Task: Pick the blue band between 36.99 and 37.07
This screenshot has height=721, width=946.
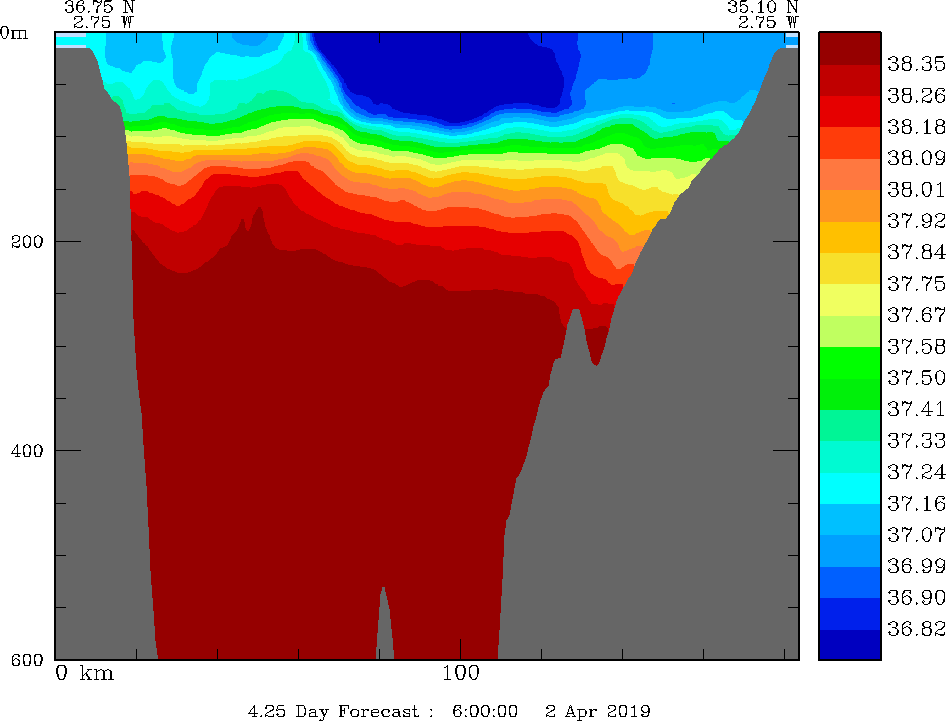Action: click(849, 550)
